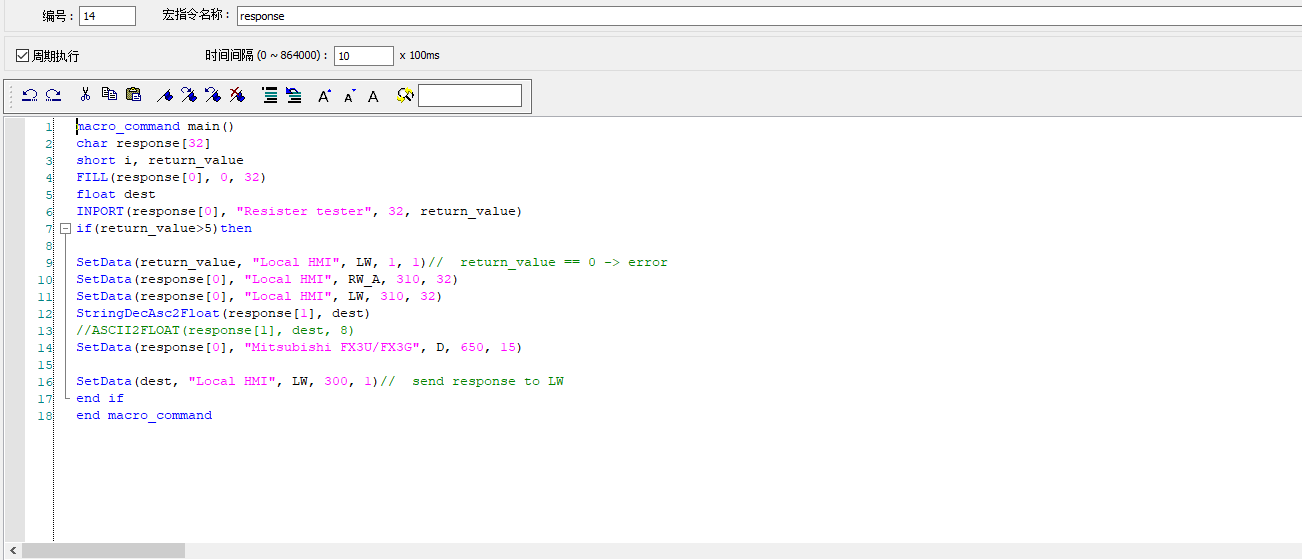Click the Undo icon in toolbar
The width and height of the screenshot is (1302, 560).
(x=30, y=95)
